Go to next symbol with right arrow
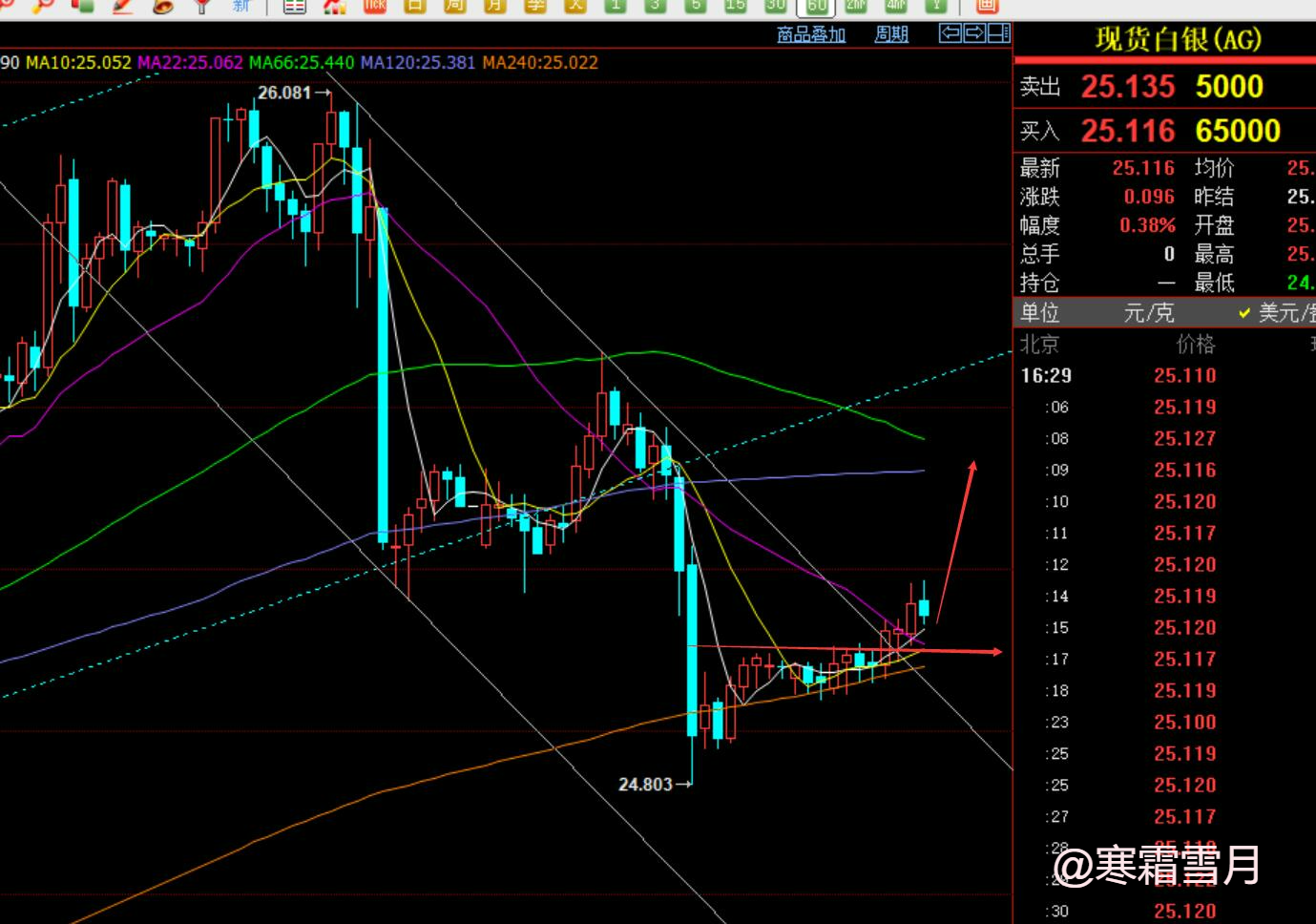 (974, 33)
